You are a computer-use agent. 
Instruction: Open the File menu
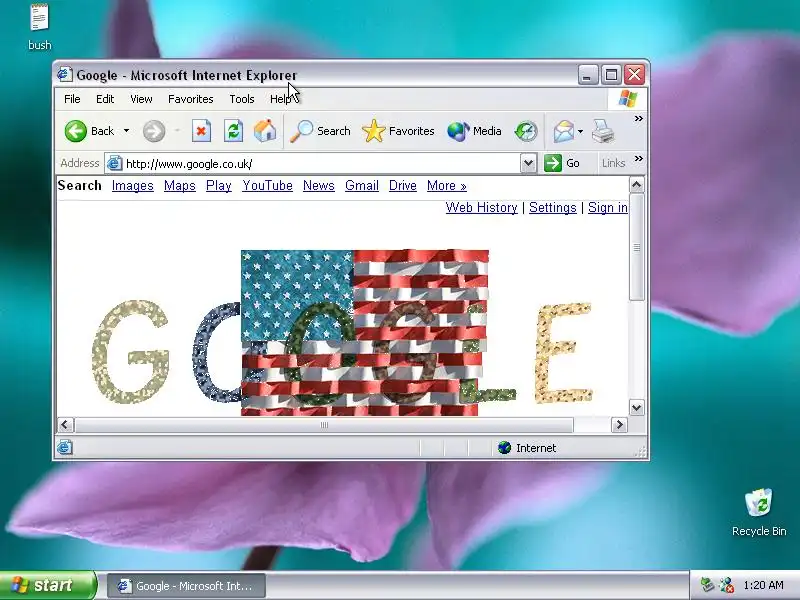(x=72, y=99)
